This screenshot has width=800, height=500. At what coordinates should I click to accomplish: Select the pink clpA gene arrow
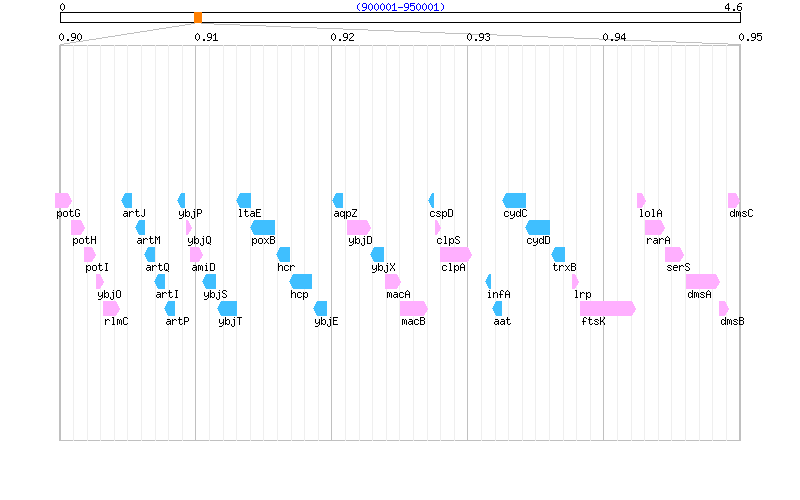tap(455, 254)
